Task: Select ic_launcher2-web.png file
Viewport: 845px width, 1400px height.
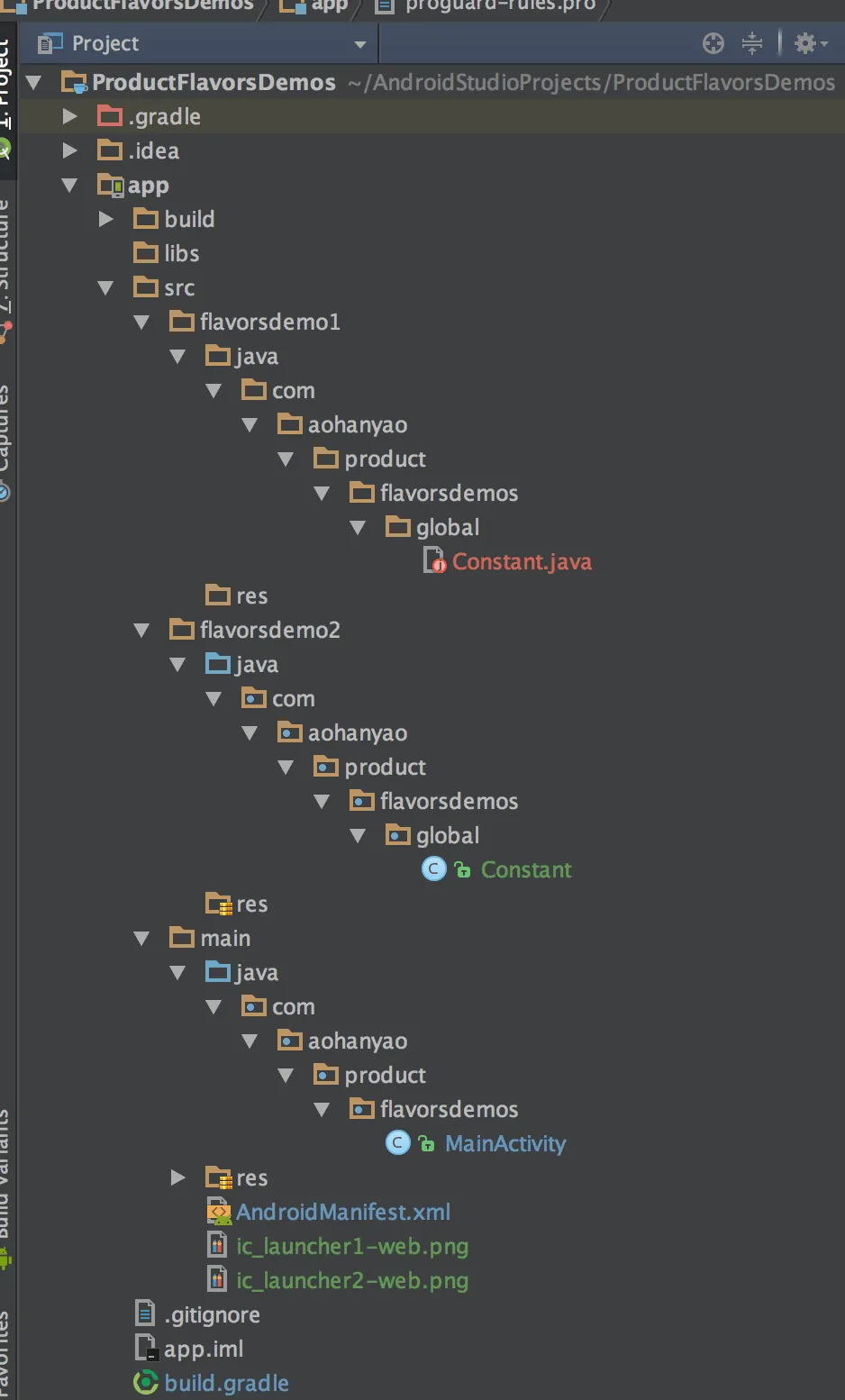Action: point(352,1281)
